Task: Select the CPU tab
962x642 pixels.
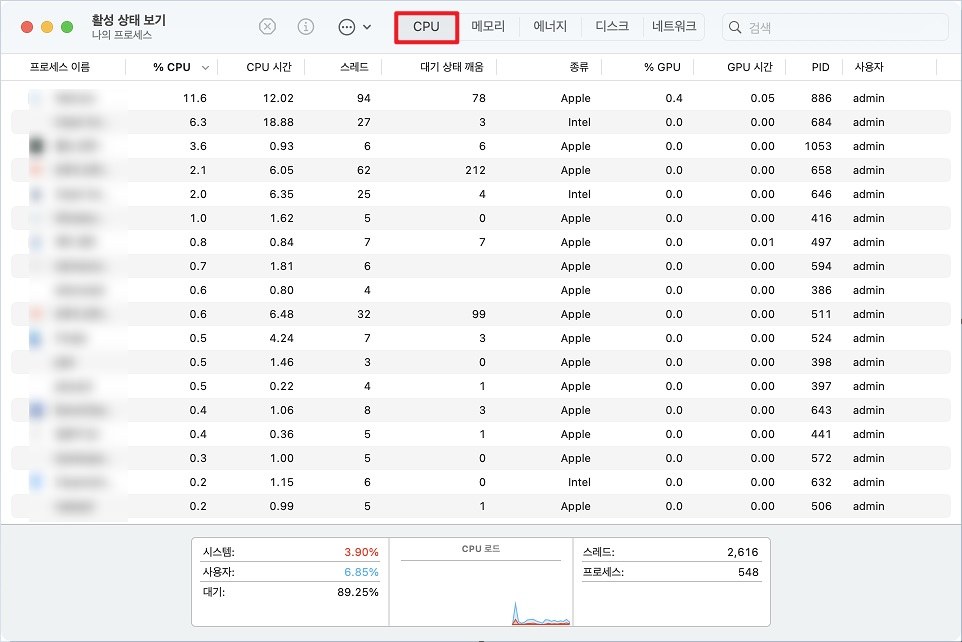Action: click(x=426, y=27)
